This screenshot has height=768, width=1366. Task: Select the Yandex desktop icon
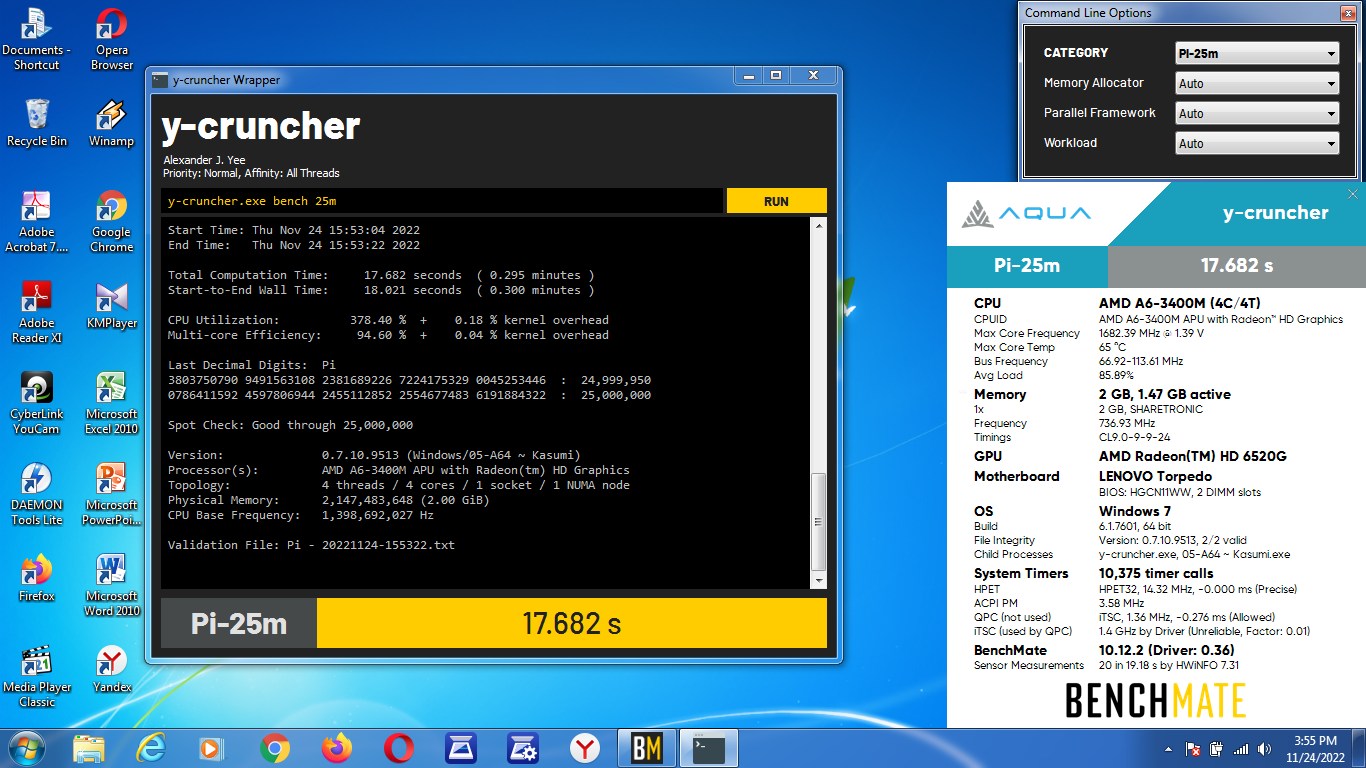[112, 669]
